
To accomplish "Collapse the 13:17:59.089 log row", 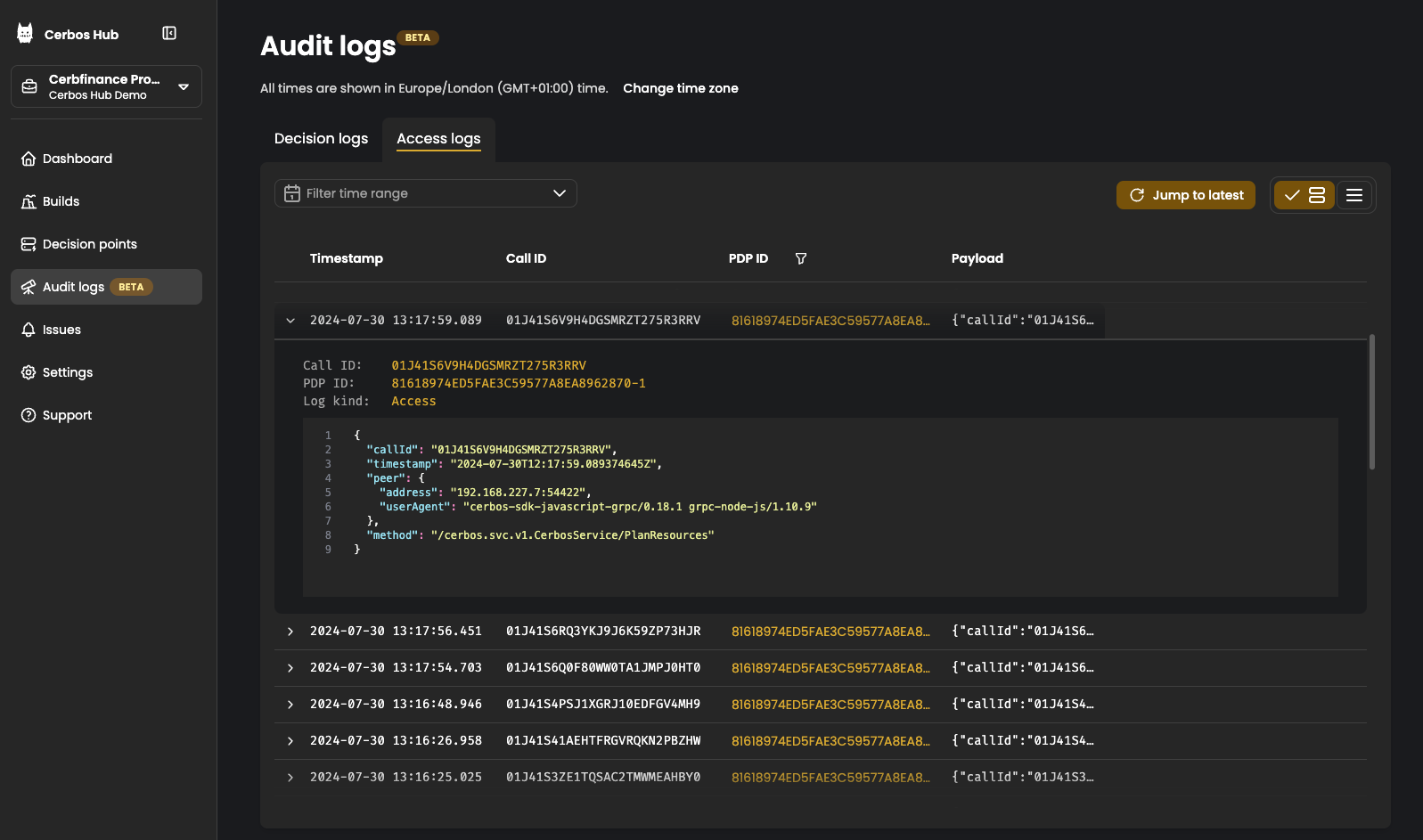I will tap(290, 321).
